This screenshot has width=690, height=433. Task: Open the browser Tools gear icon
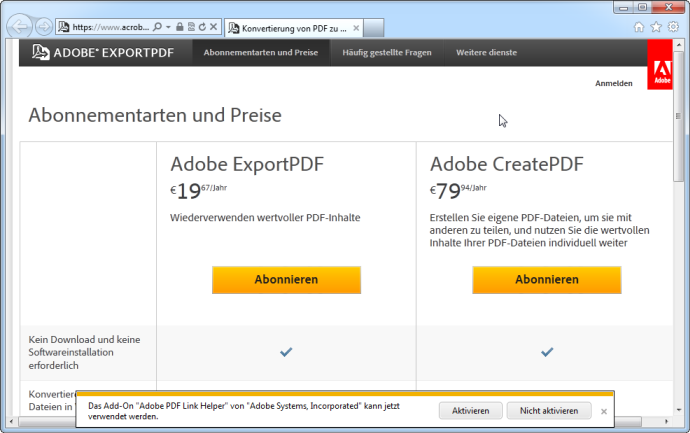click(673, 27)
